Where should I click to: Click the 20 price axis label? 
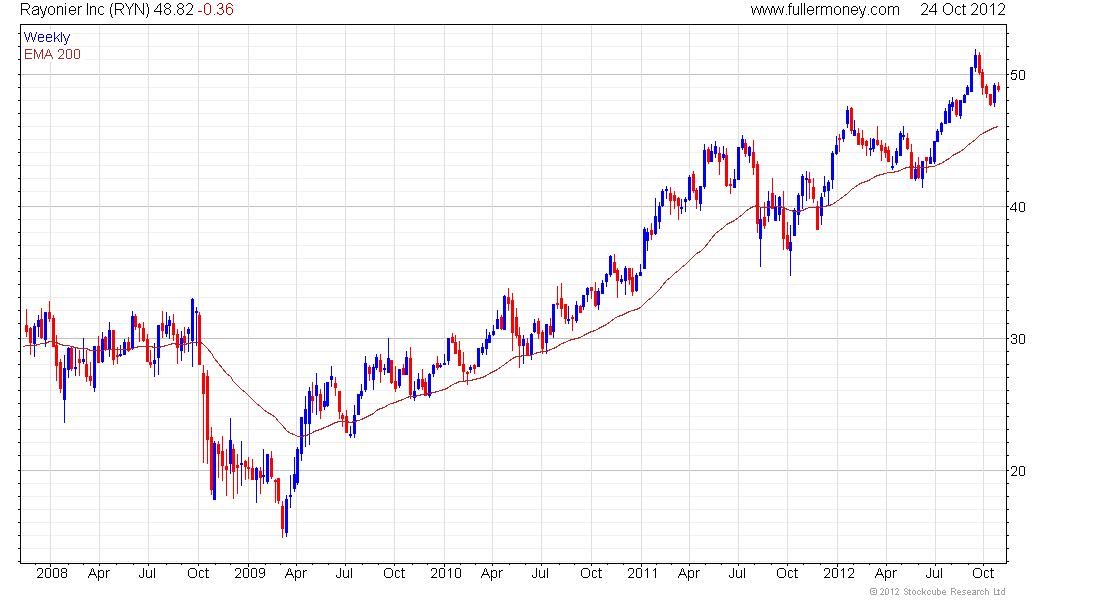(x=1018, y=471)
